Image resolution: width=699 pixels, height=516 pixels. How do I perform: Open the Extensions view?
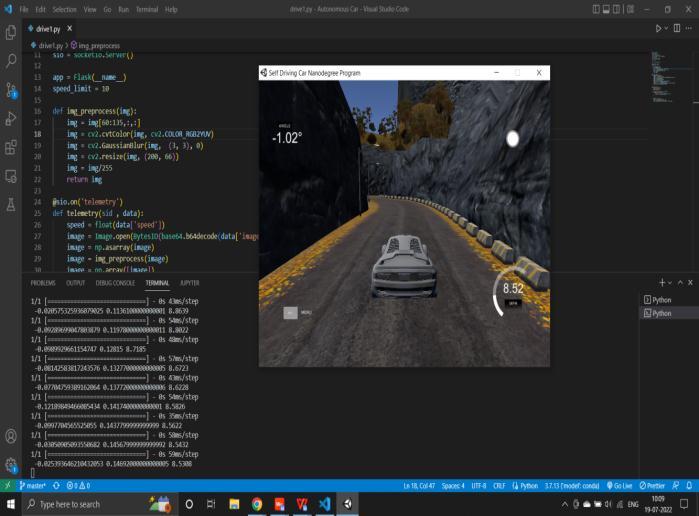point(11,147)
